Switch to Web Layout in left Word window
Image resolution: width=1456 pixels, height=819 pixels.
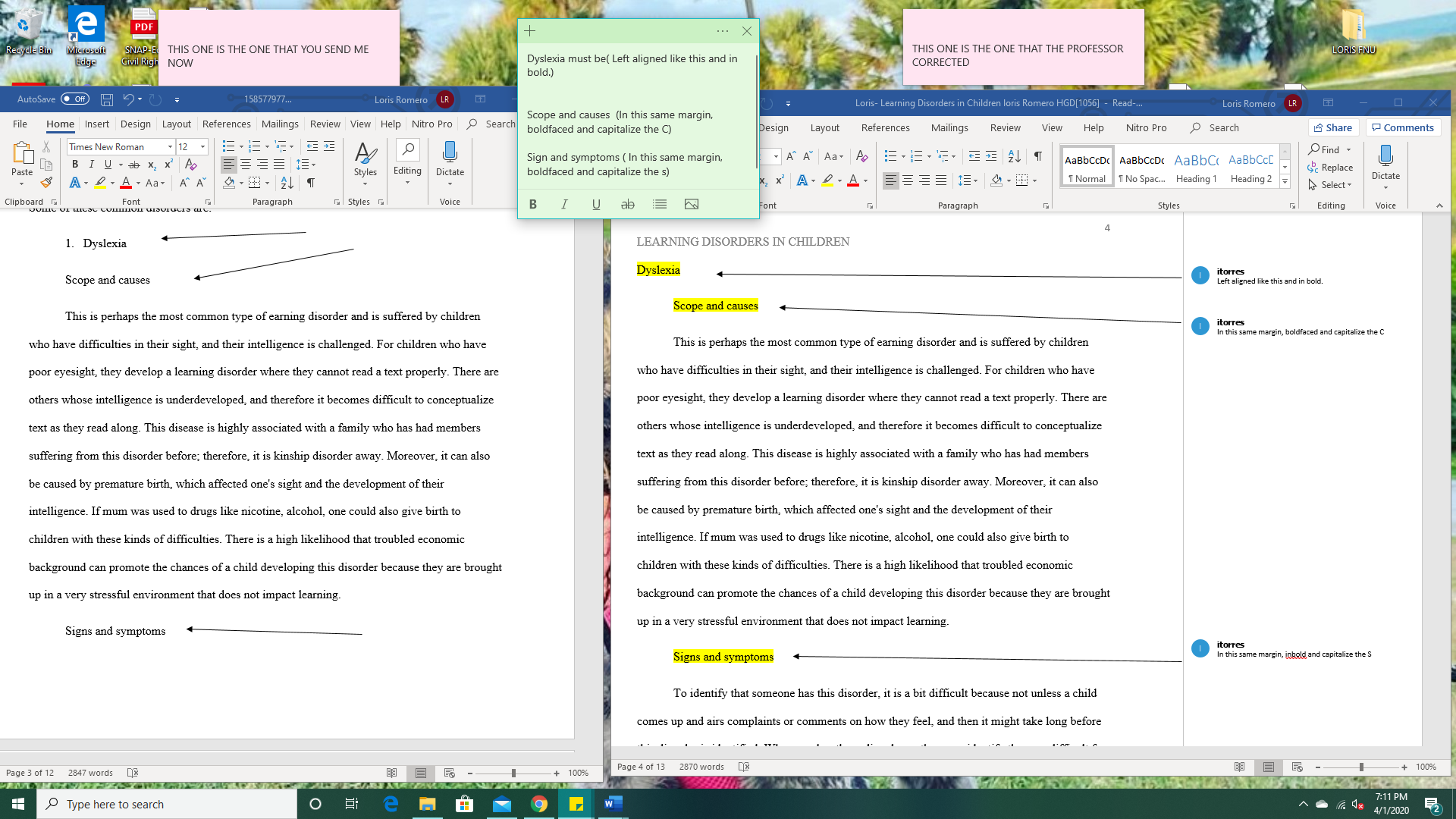click(450, 773)
